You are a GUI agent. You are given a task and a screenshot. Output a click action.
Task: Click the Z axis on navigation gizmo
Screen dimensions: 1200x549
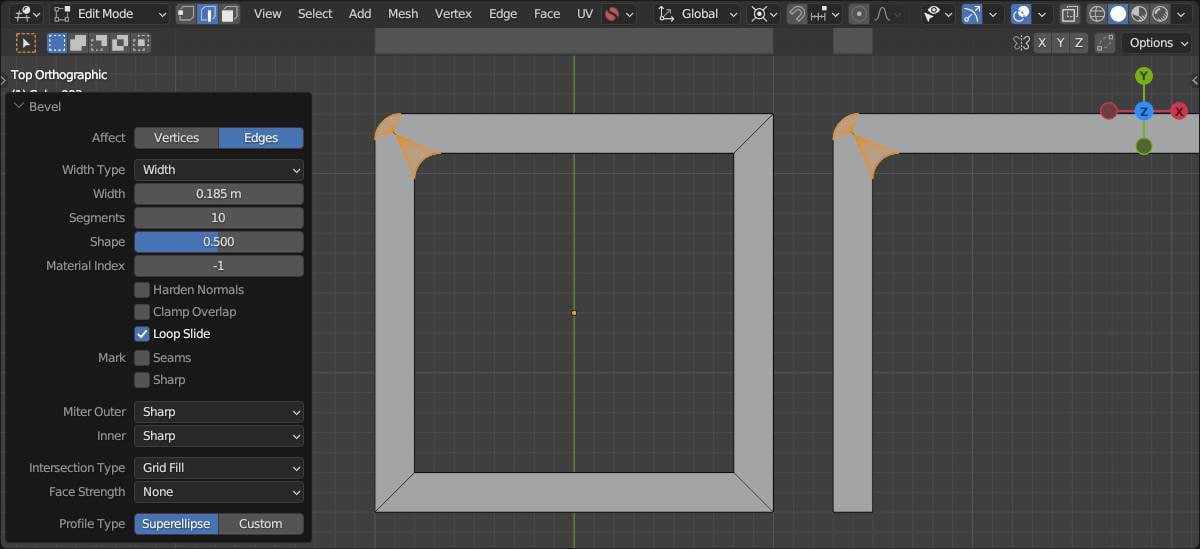point(1144,111)
